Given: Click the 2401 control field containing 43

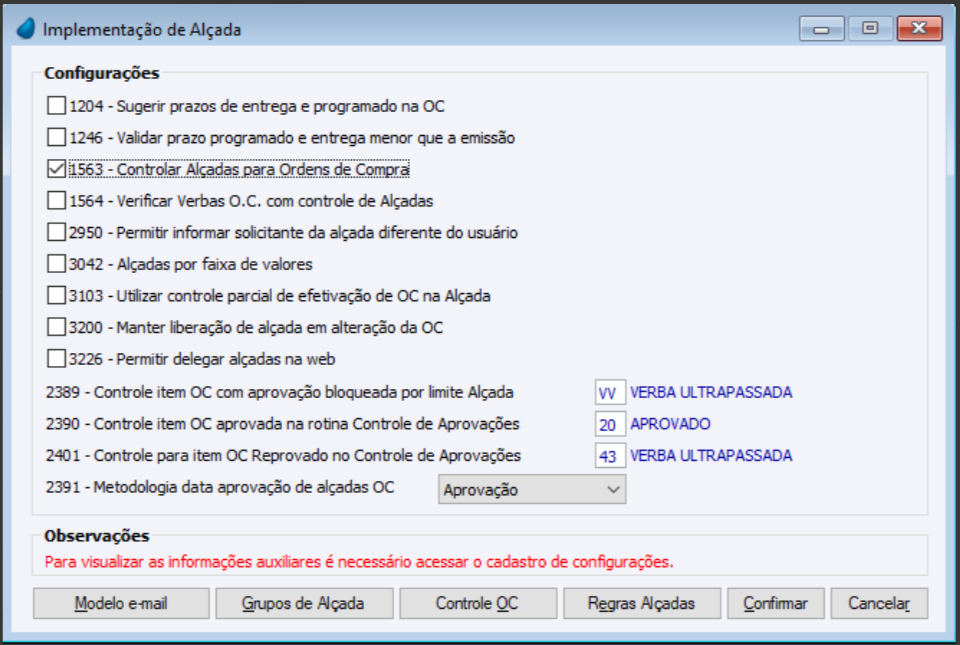Looking at the screenshot, I should click(x=609, y=456).
